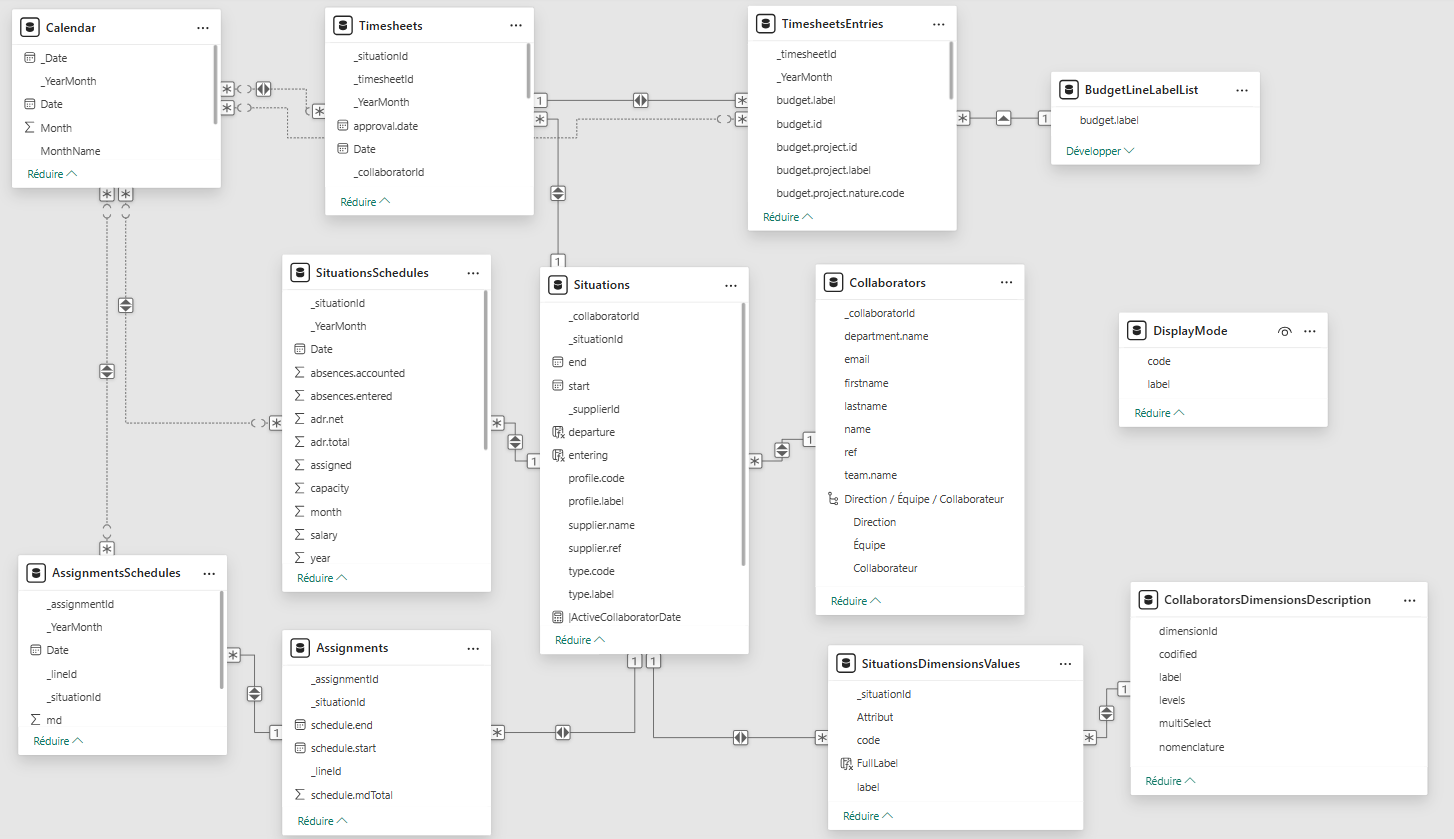Click the calendar icon next to approval.date
Viewport: 1454px width, 839px height.
tap(343, 126)
